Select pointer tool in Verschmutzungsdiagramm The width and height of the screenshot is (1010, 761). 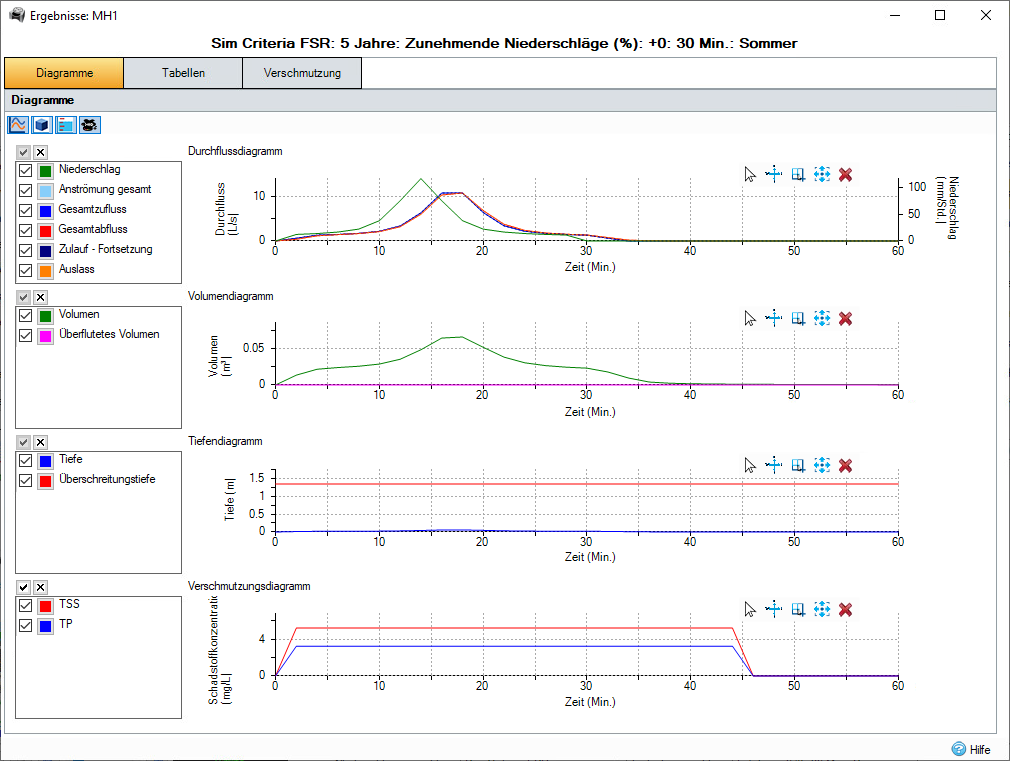pyautogui.click(x=750, y=609)
